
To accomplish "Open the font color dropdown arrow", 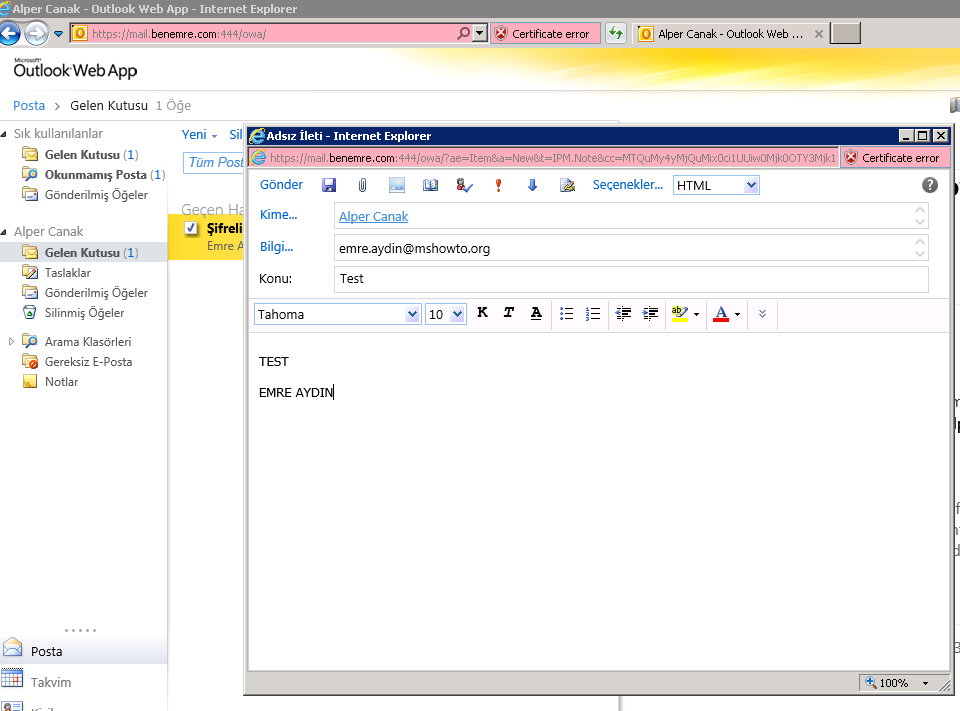I will coord(737,314).
